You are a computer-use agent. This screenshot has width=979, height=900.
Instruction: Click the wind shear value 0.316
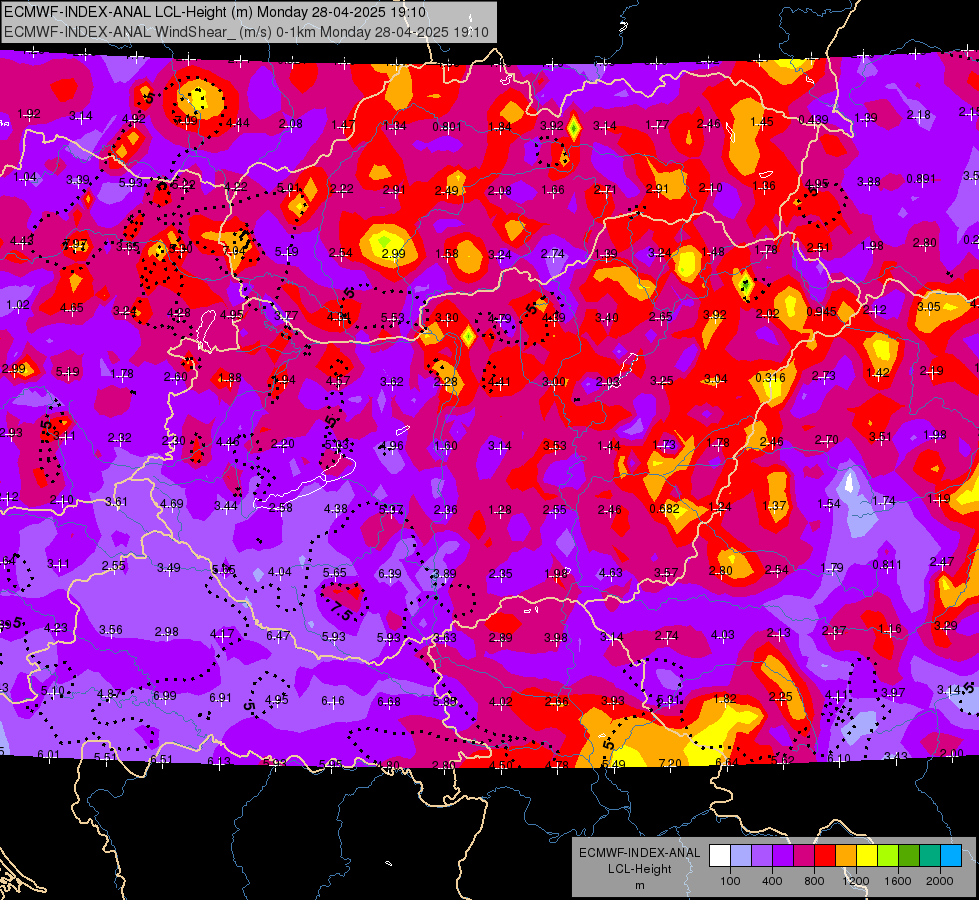(x=770, y=378)
